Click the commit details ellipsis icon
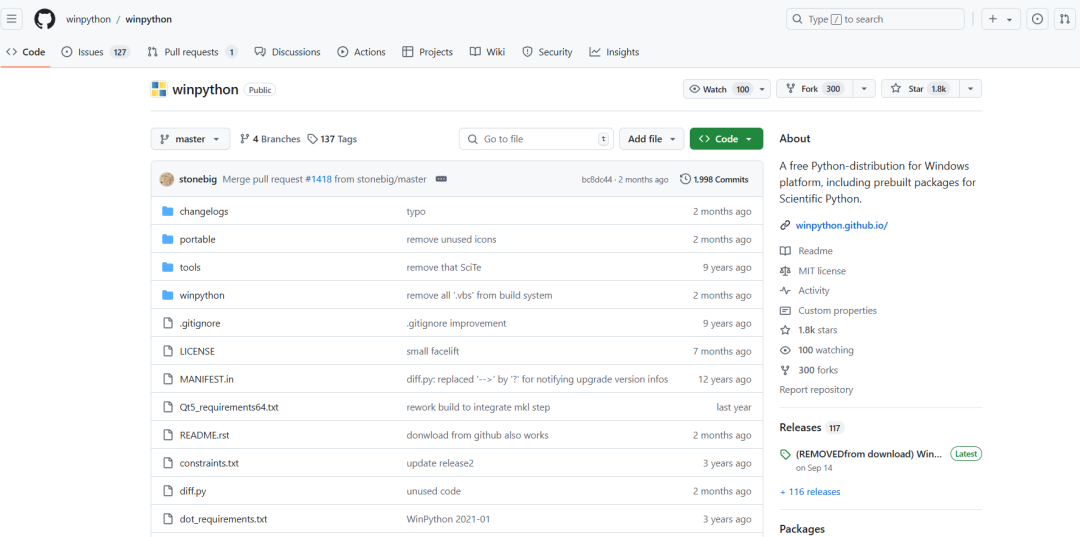 441,179
